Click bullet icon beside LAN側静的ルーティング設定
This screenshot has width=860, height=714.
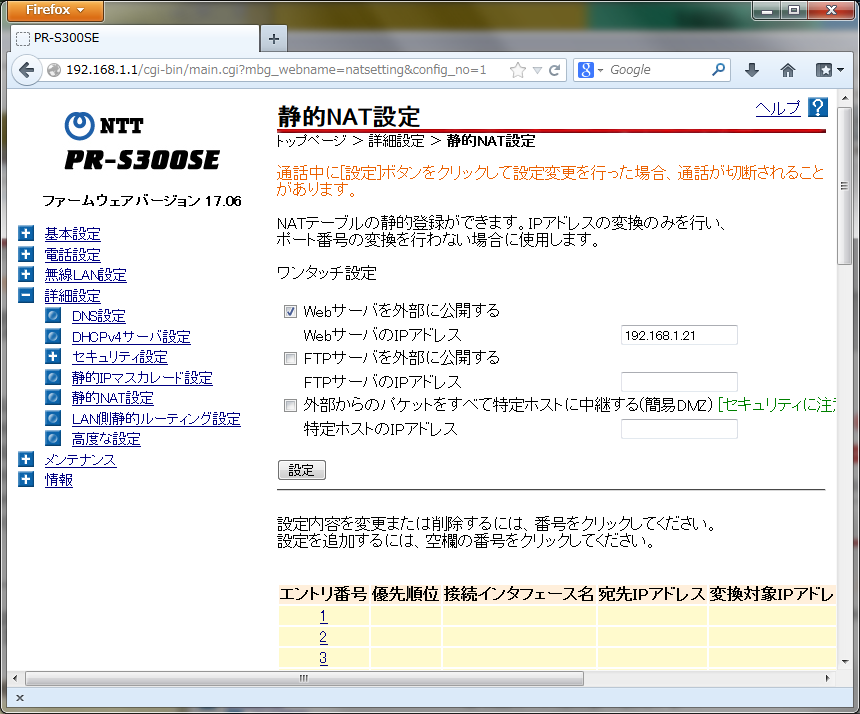click(x=53, y=418)
